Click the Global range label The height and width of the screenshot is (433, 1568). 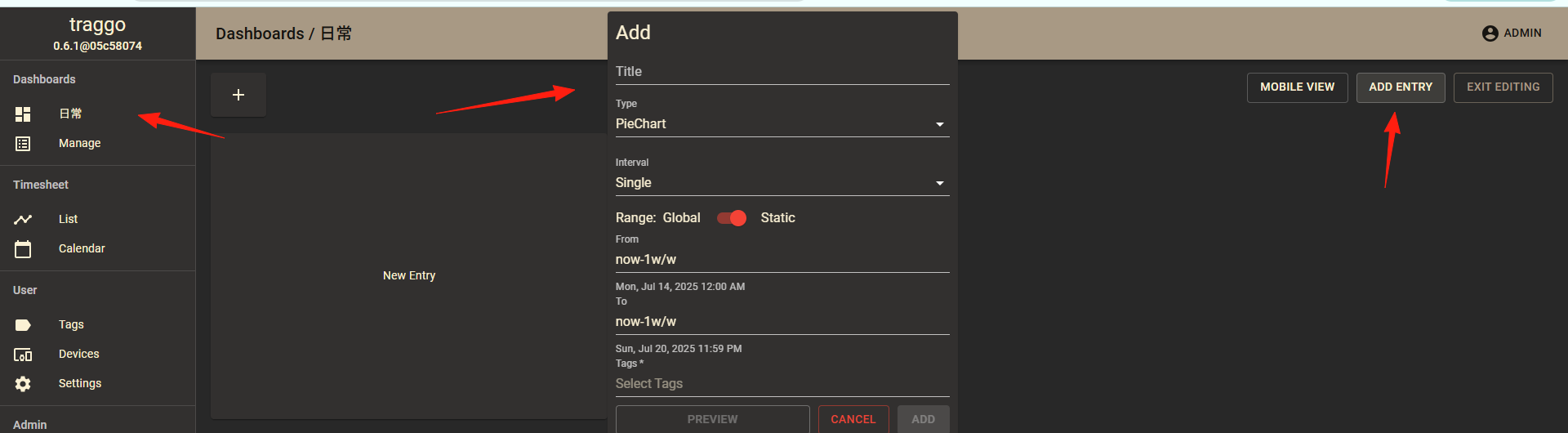coord(681,218)
